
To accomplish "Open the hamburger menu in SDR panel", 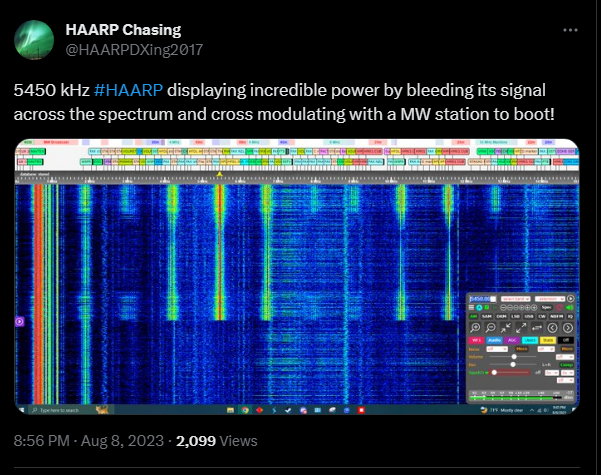I will 471,307.
